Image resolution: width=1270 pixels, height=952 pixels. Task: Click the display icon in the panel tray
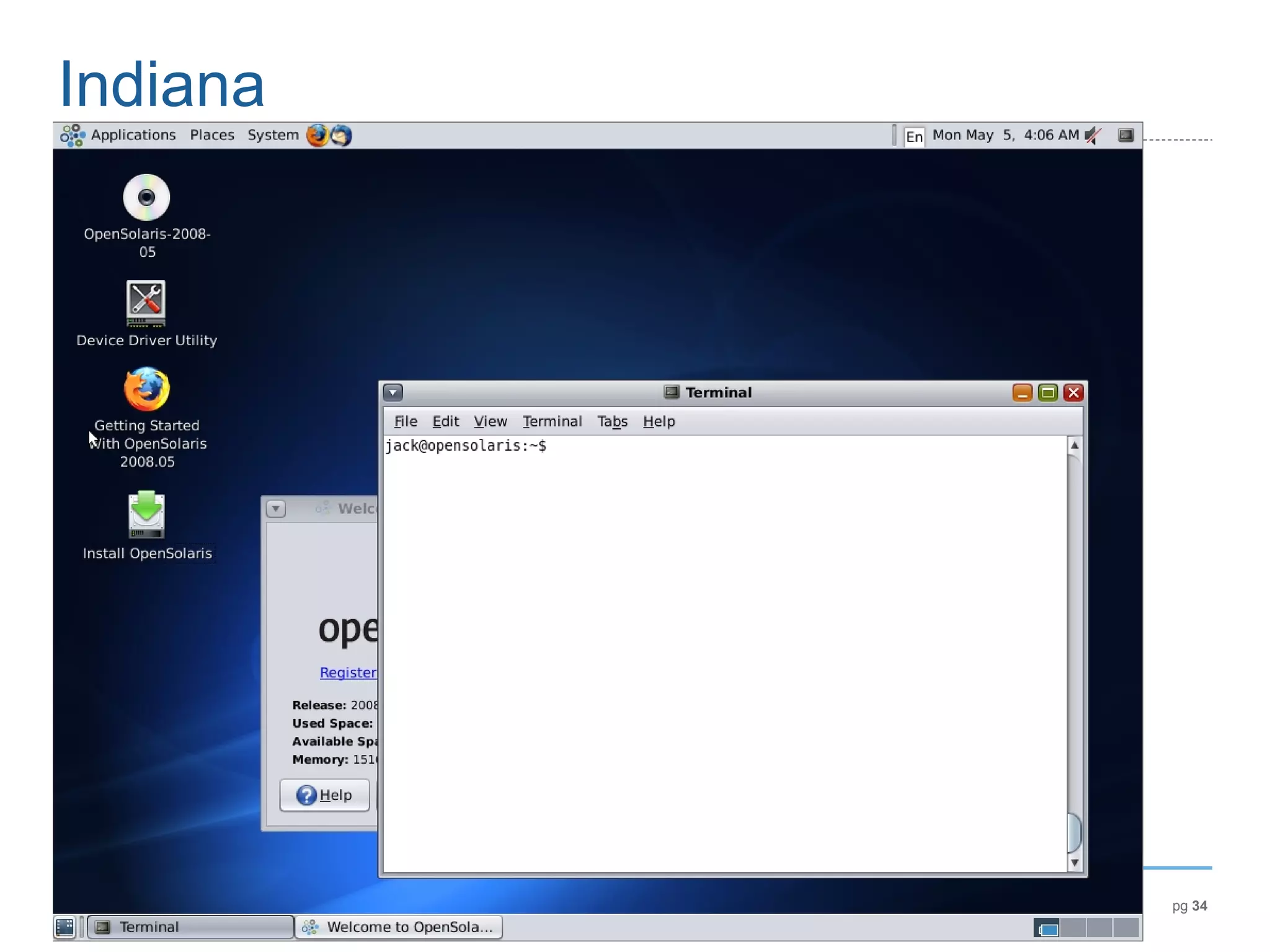[1126, 135]
